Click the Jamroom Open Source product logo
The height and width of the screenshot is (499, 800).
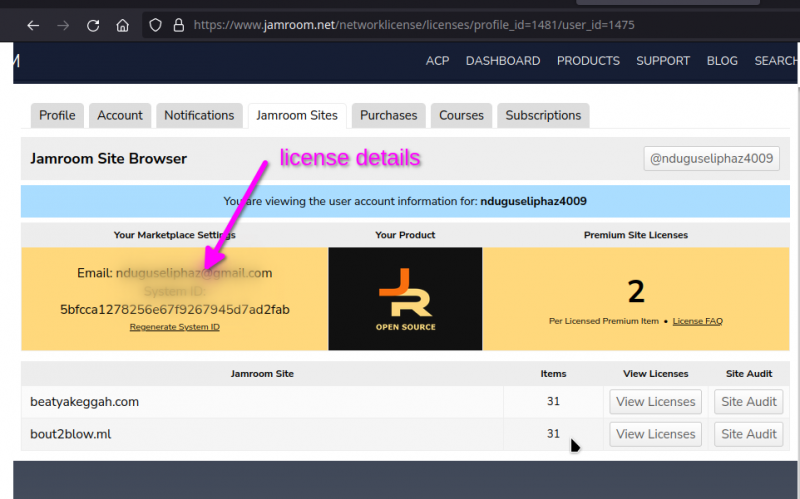tap(405, 299)
